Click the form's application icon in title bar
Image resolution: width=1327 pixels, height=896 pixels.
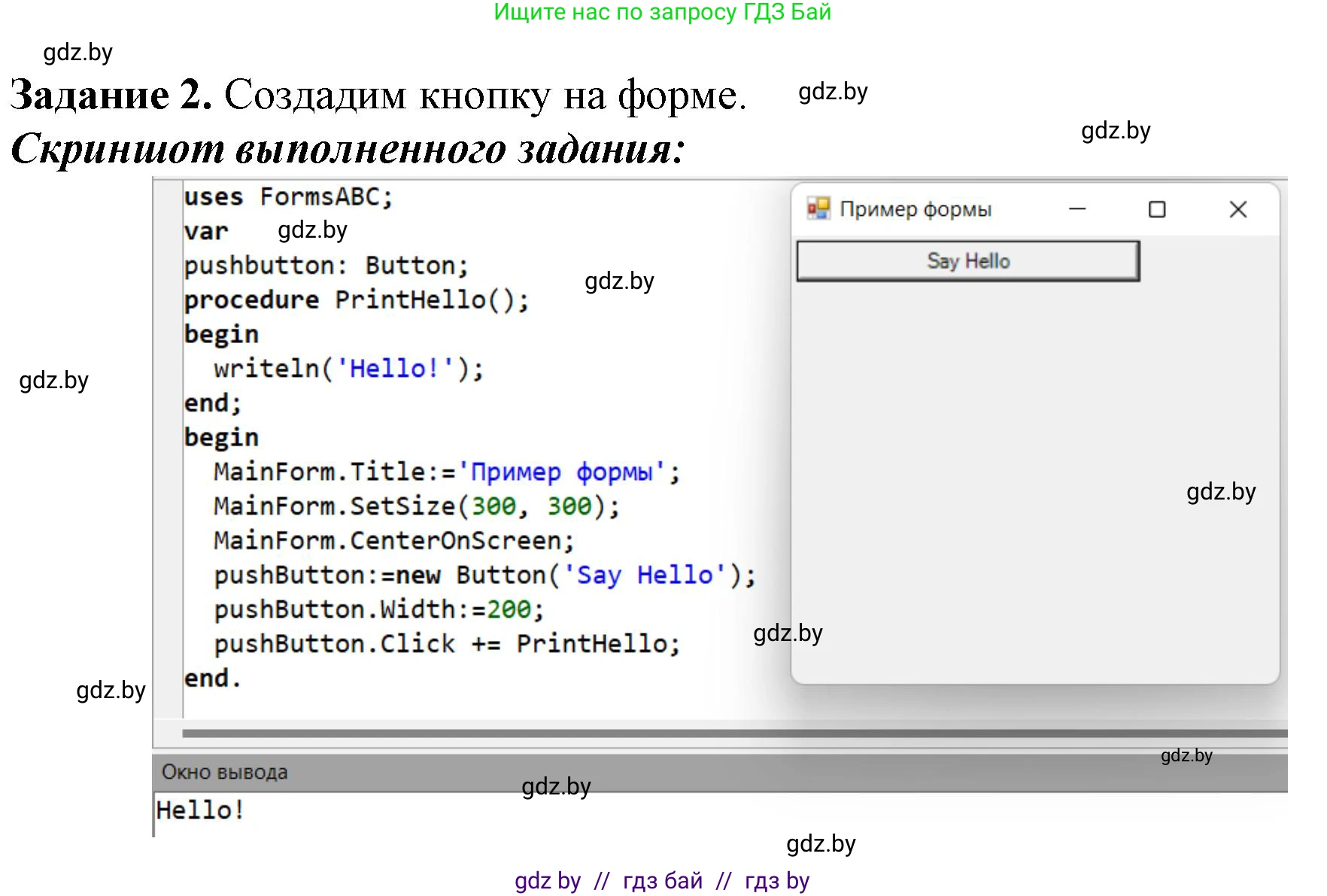click(x=818, y=208)
